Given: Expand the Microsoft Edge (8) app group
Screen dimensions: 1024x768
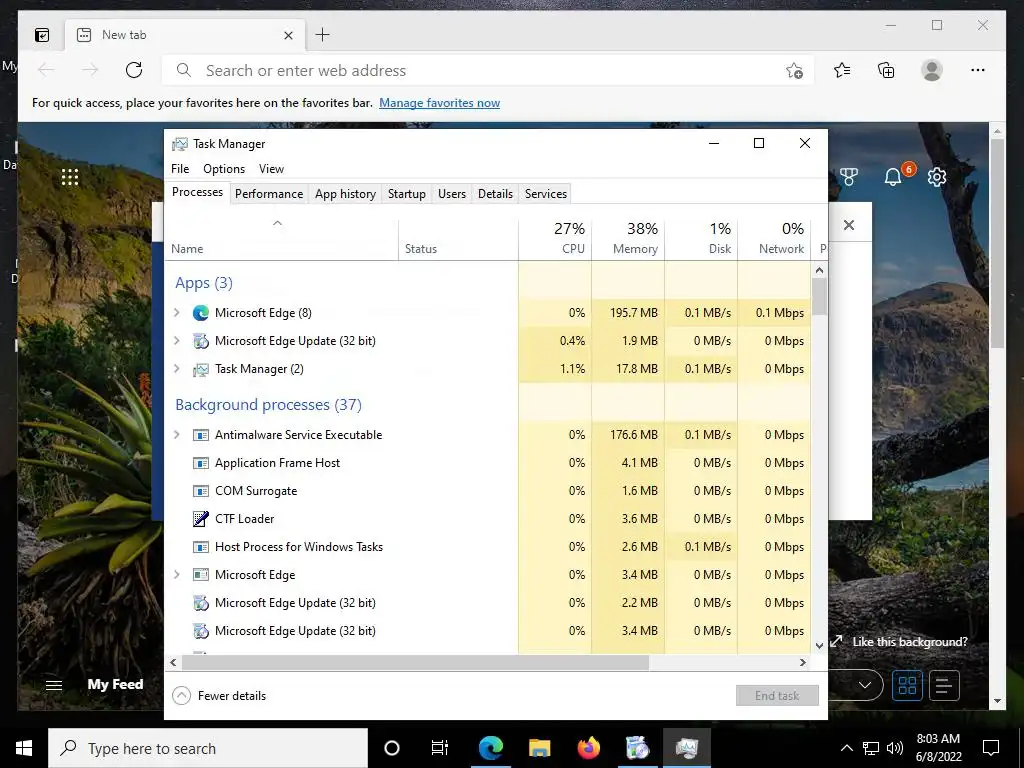Looking at the screenshot, I should (176, 313).
